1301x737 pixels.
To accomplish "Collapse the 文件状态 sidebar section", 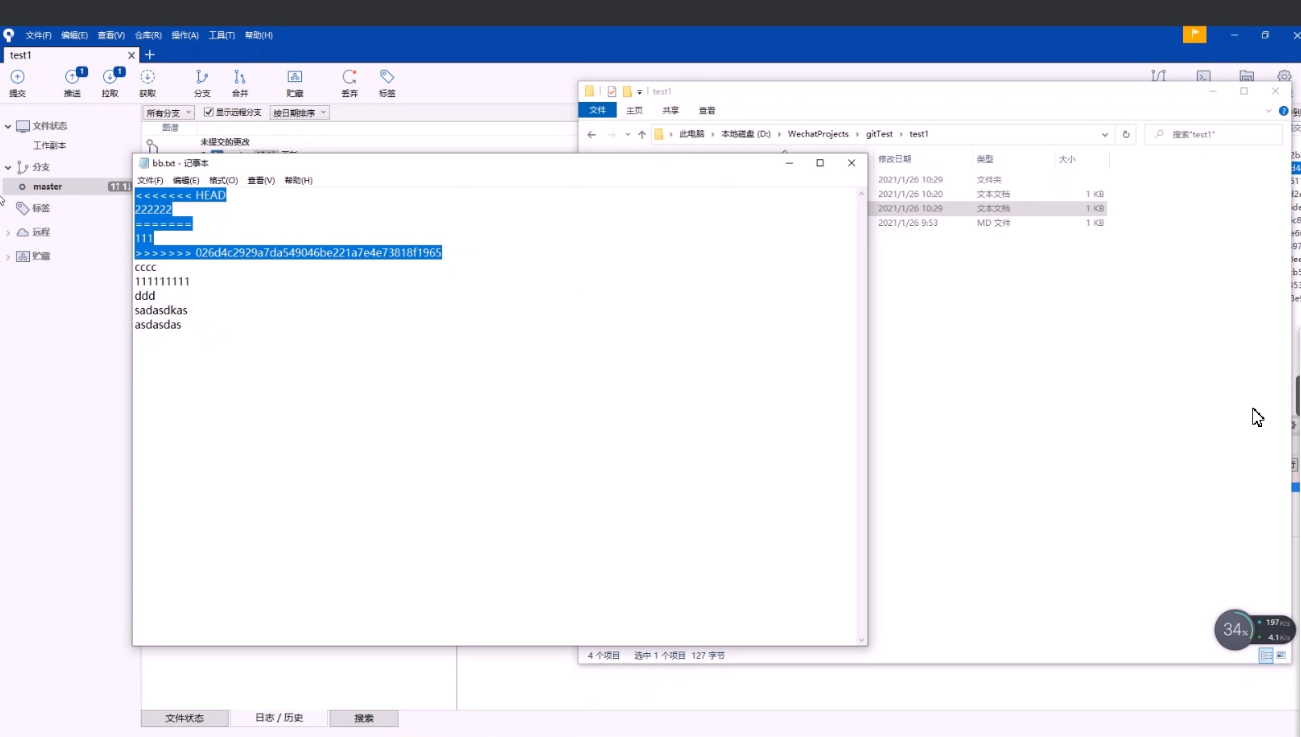I will (8, 126).
